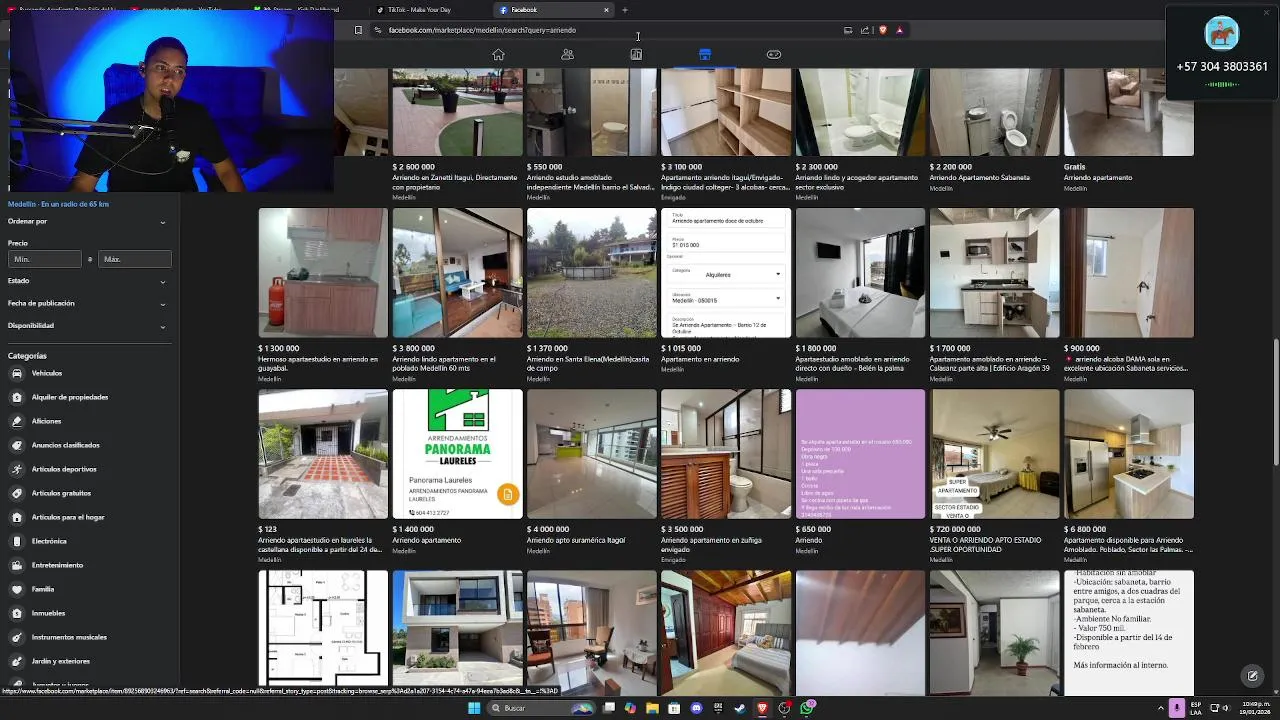
Task: Change location Medellín radio de 65 km
Action: [x=58, y=204]
